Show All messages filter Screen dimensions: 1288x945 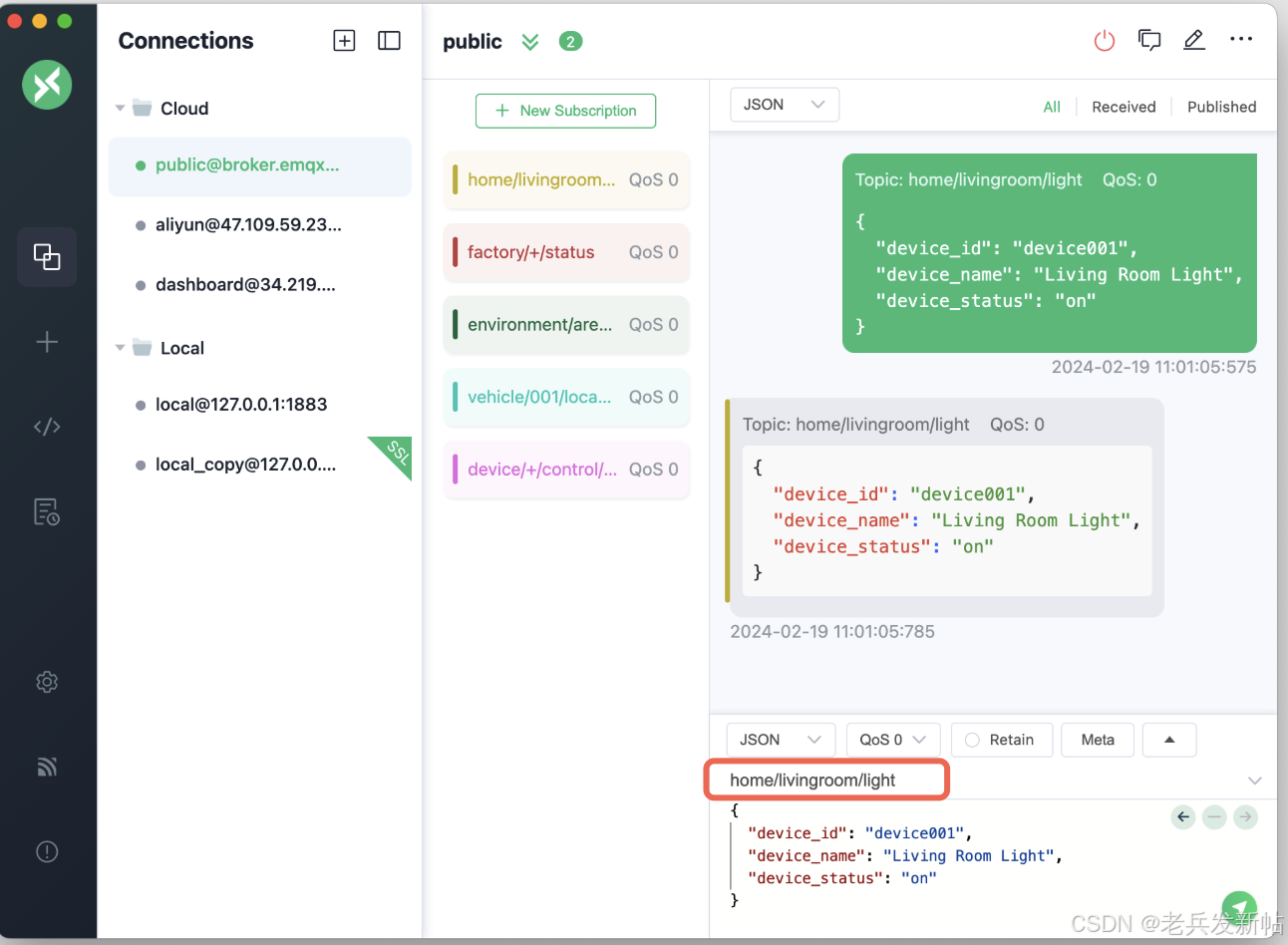click(1052, 107)
